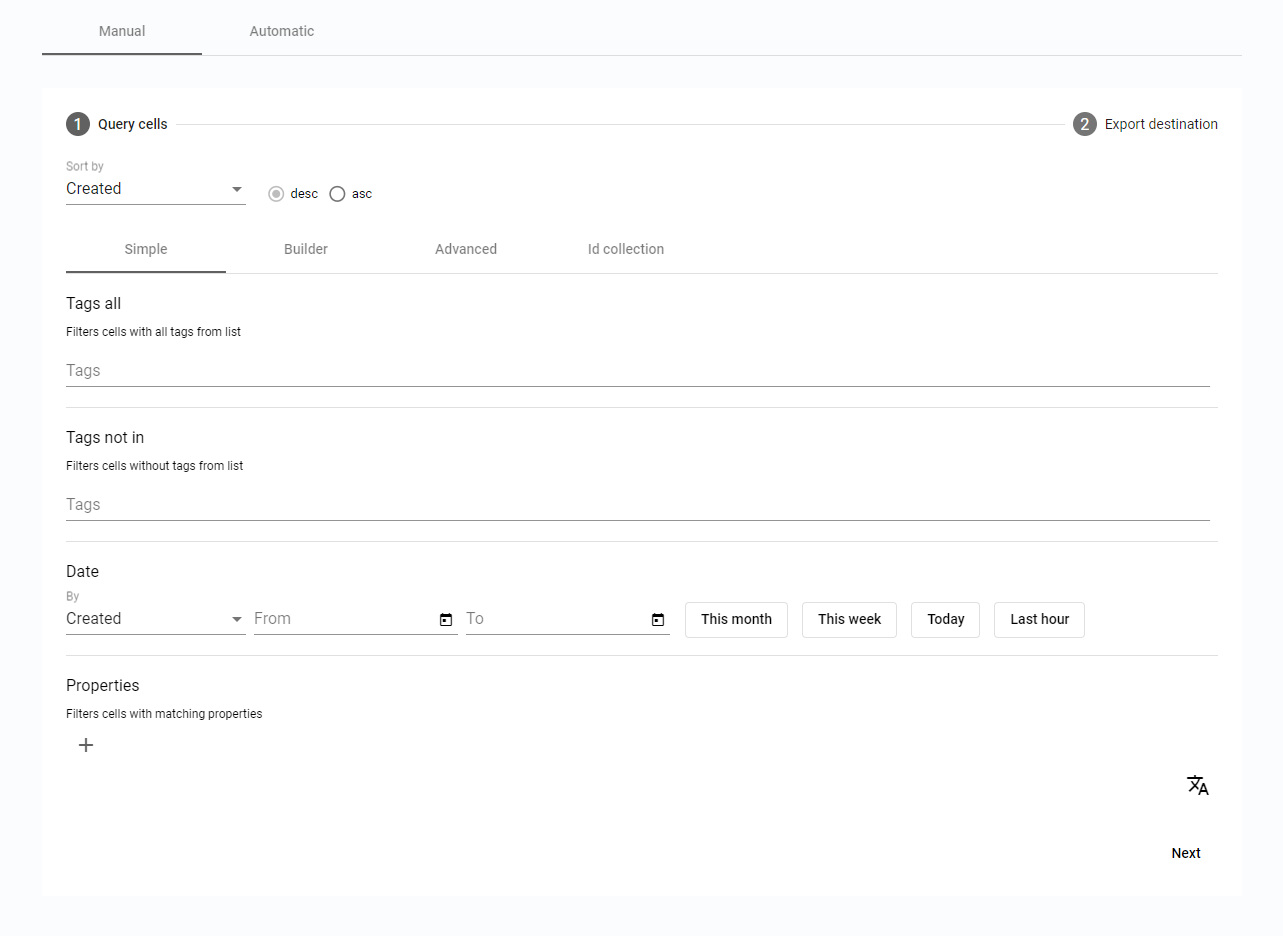Click the Tags all input field
This screenshot has width=1283, height=936.
(400, 370)
